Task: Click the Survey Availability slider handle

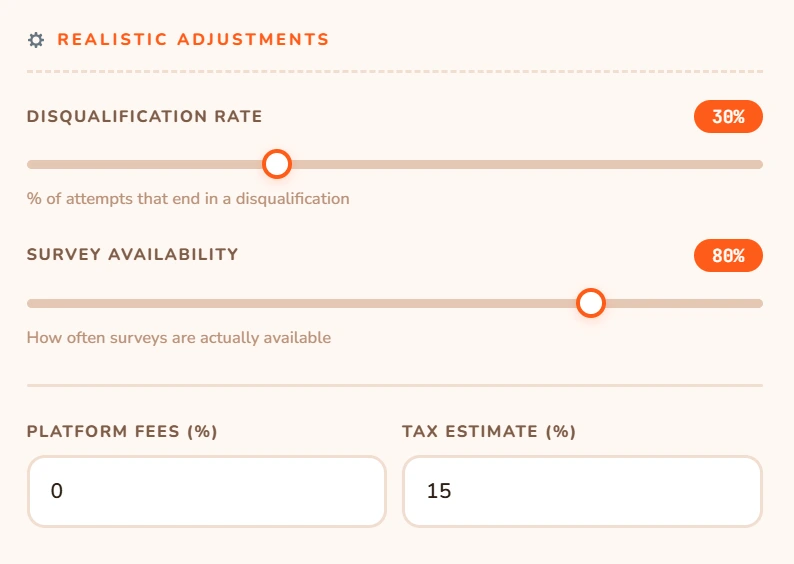Action: point(591,303)
